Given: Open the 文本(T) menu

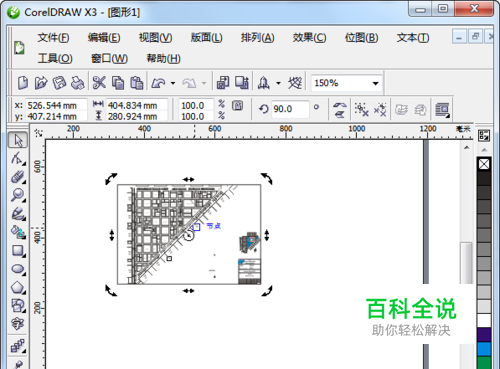Looking at the screenshot, I should click(x=413, y=38).
